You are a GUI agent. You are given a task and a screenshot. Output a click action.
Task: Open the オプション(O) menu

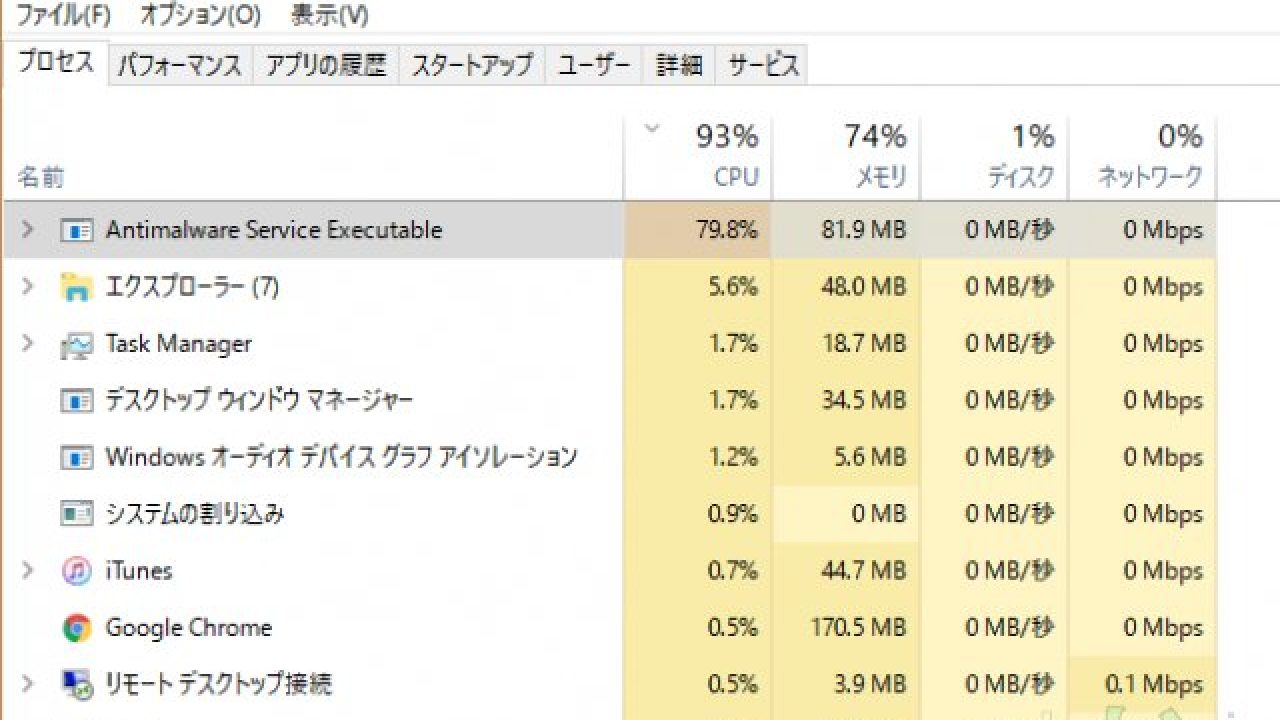[200, 15]
